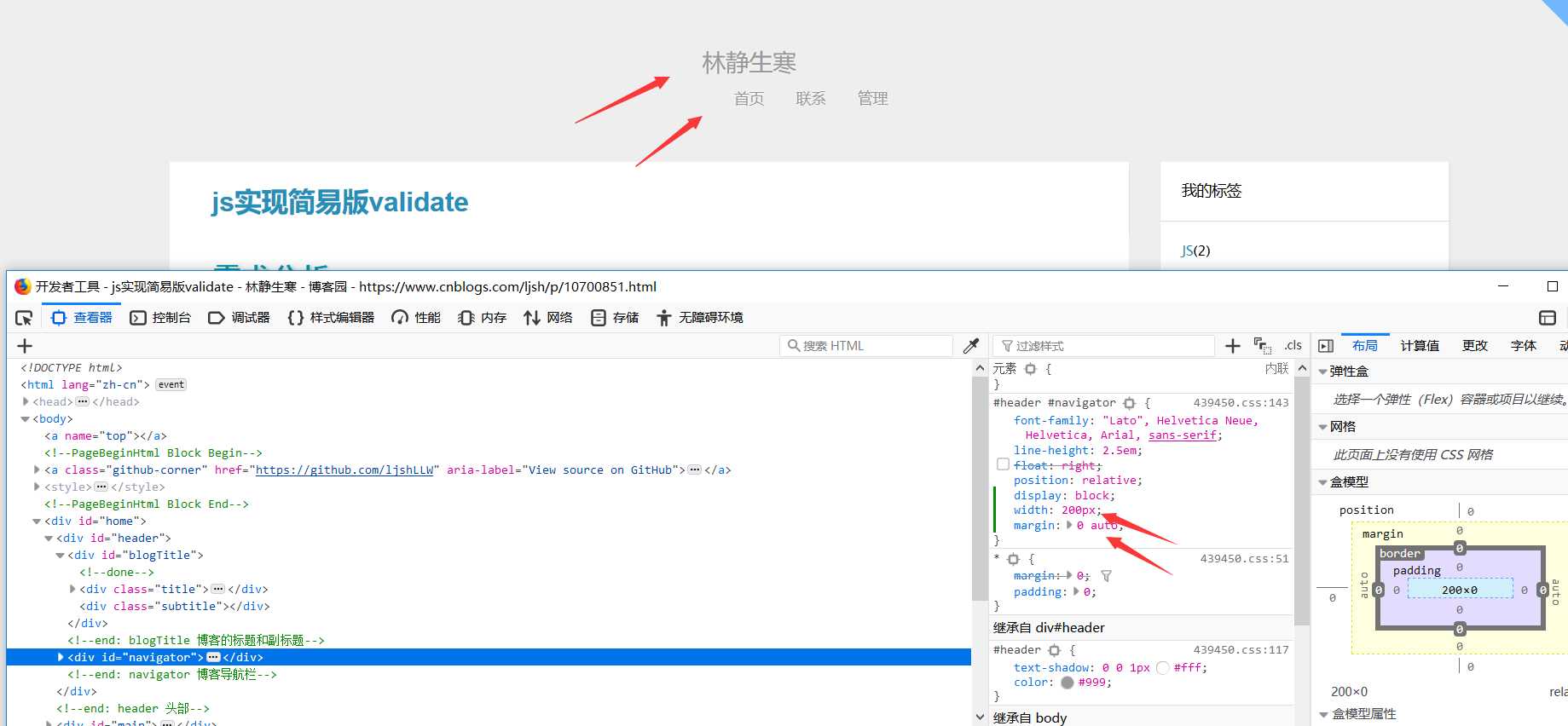Collapse the 弹性盒 flexbox section
Screen dimensions: 1568x726
tap(1323, 372)
